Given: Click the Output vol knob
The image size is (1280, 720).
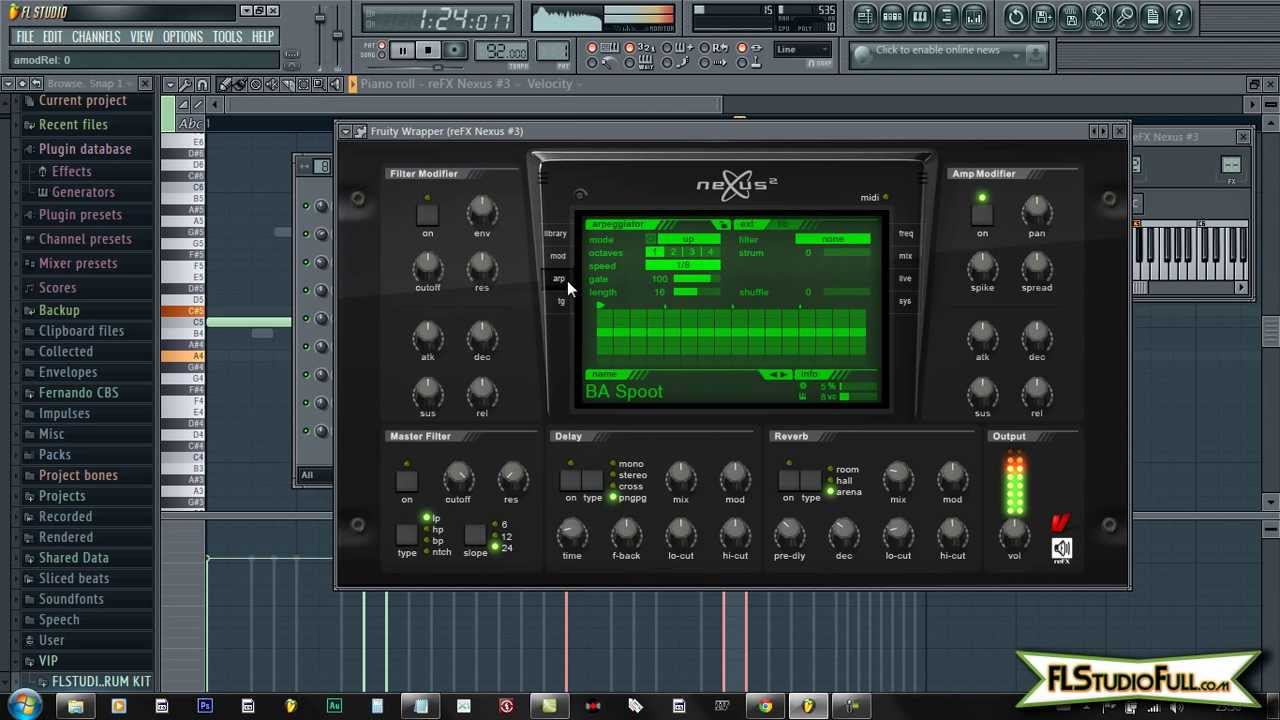Looking at the screenshot, I should [x=1014, y=533].
